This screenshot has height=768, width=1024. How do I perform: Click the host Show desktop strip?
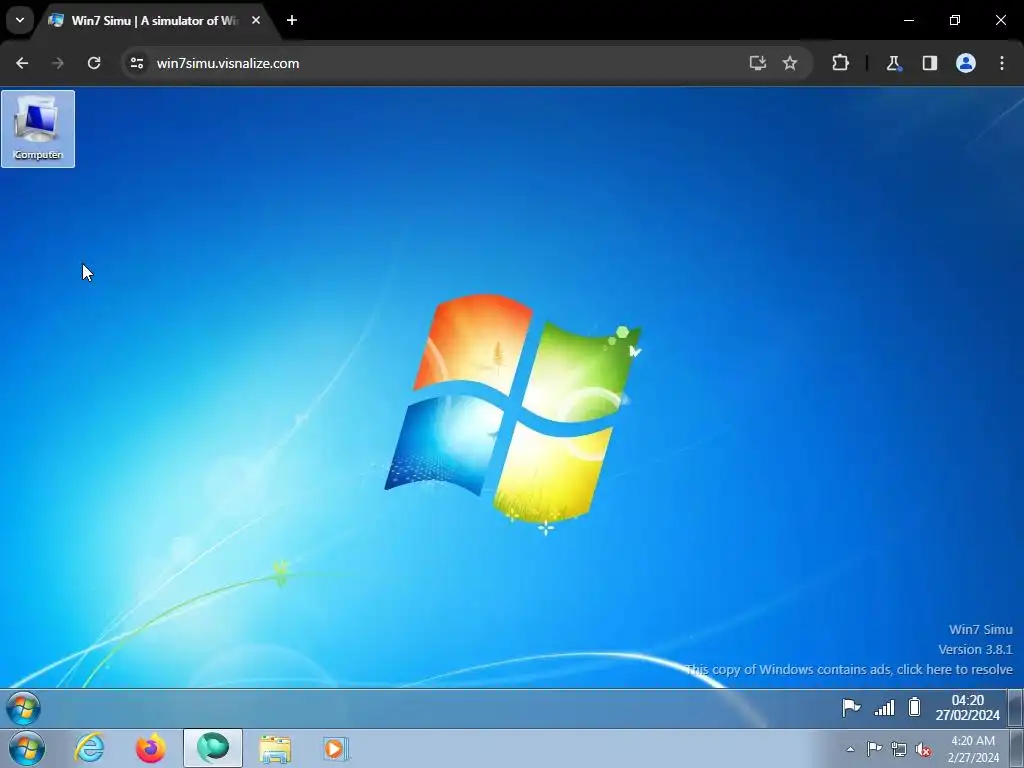click(x=1017, y=748)
